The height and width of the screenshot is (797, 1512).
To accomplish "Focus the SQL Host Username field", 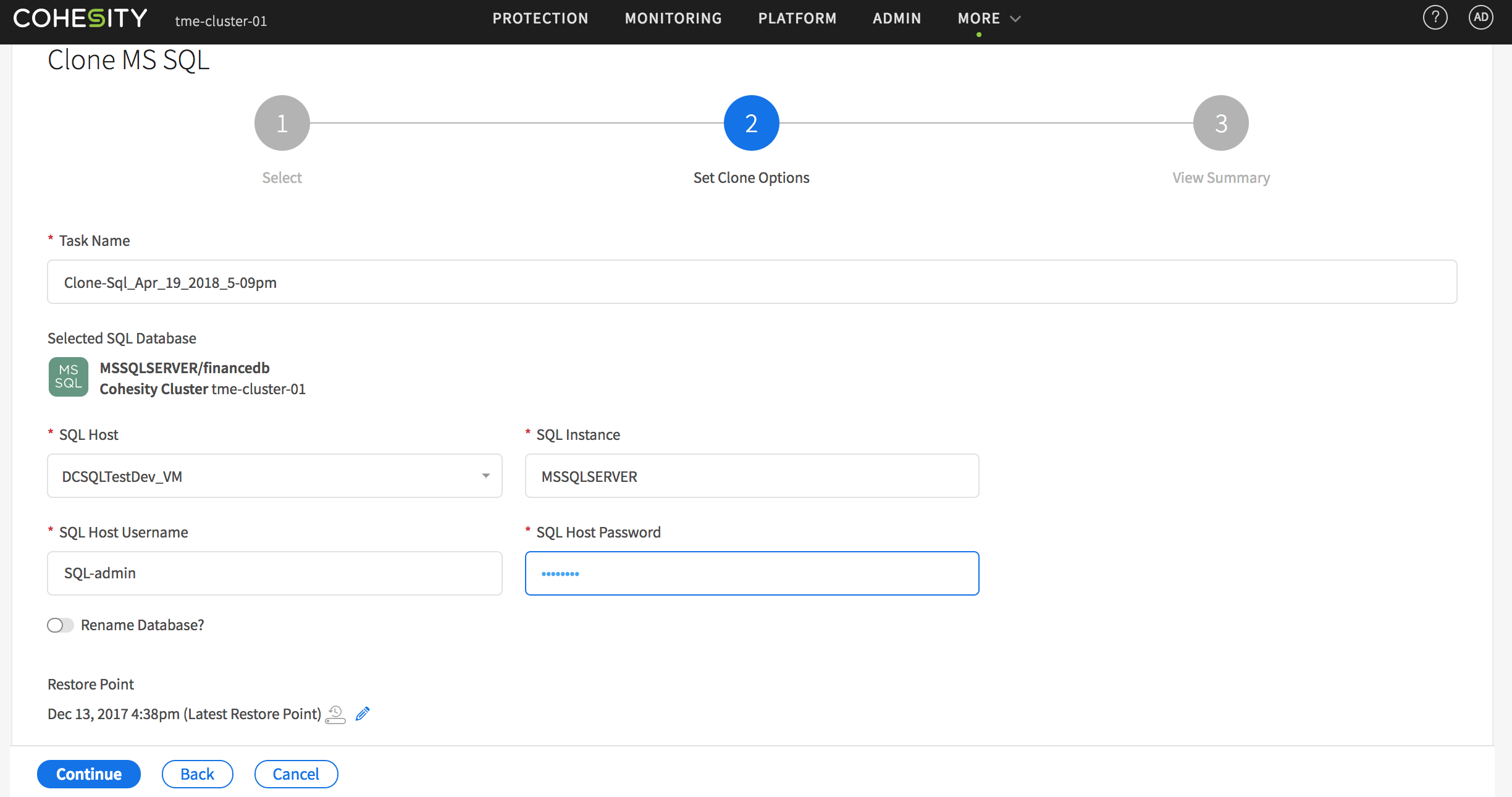I will click(x=275, y=573).
